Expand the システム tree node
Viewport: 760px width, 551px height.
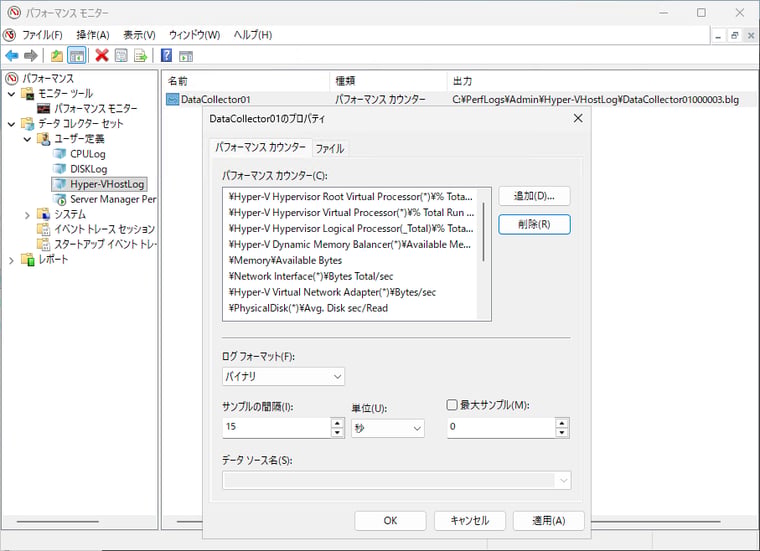pos(27,215)
